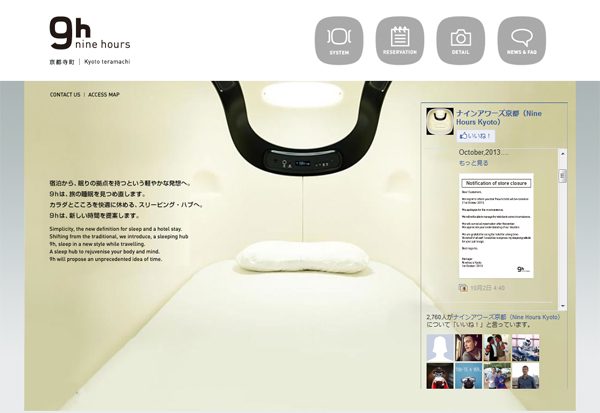Image resolution: width=600 pixels, height=413 pixels.
Task: Click the default silhouette fan avatar
Action: pyautogui.click(x=440, y=348)
